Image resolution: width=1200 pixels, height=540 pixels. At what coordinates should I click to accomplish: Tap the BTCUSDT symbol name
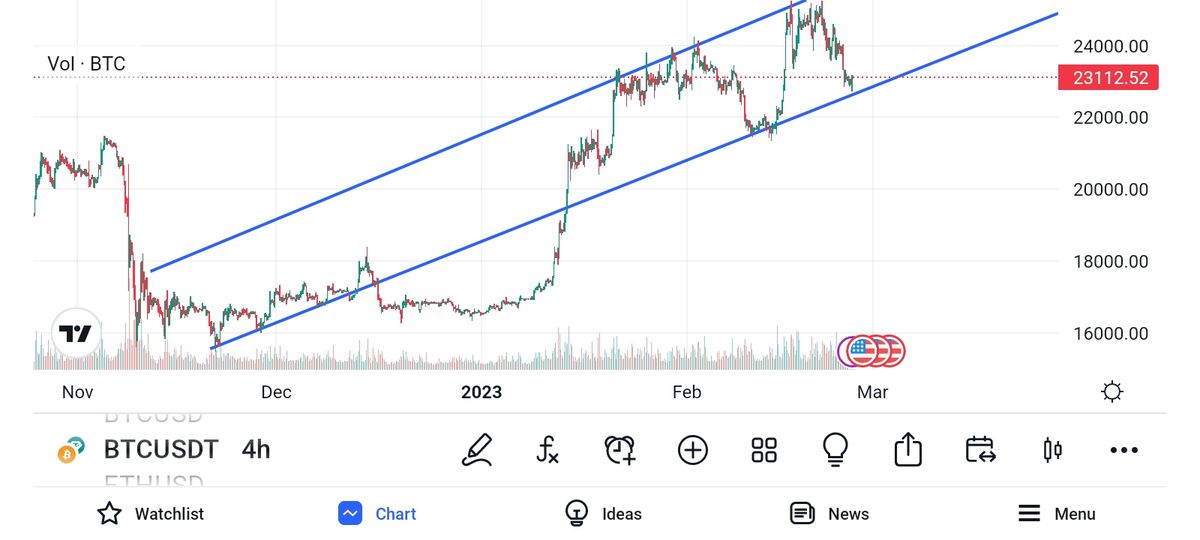(x=161, y=450)
